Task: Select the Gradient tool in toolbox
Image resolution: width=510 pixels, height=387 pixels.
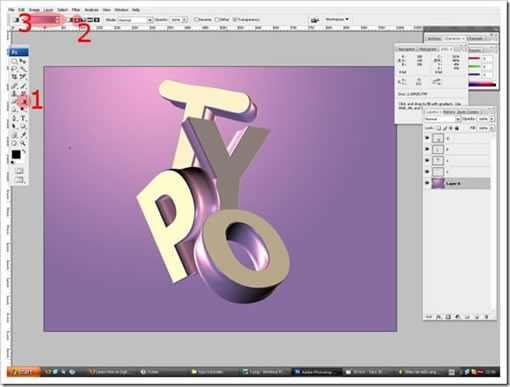Action: click(x=24, y=102)
